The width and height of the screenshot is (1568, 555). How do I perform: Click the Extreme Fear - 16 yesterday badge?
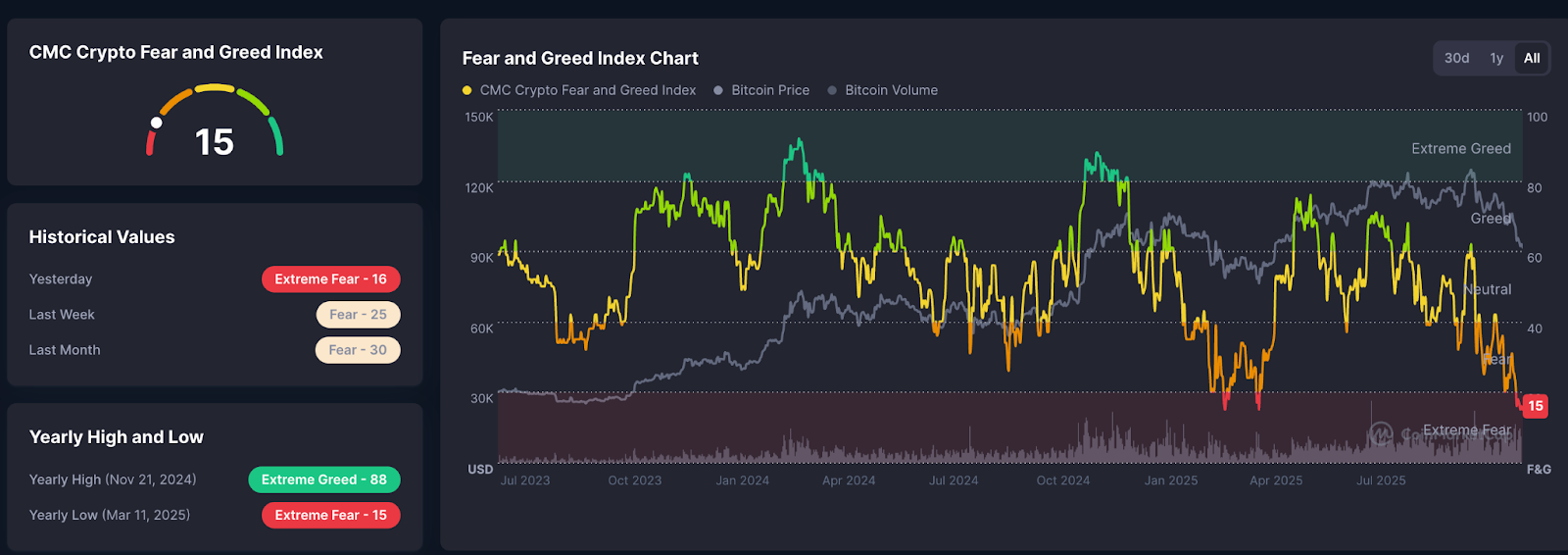[330, 279]
